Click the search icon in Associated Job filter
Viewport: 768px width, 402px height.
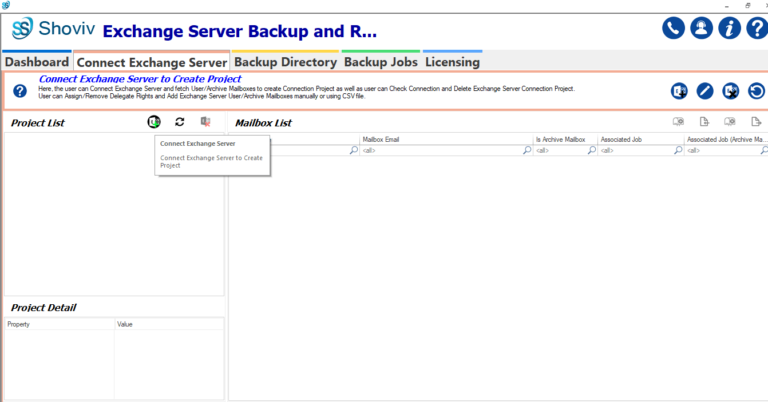(678, 150)
